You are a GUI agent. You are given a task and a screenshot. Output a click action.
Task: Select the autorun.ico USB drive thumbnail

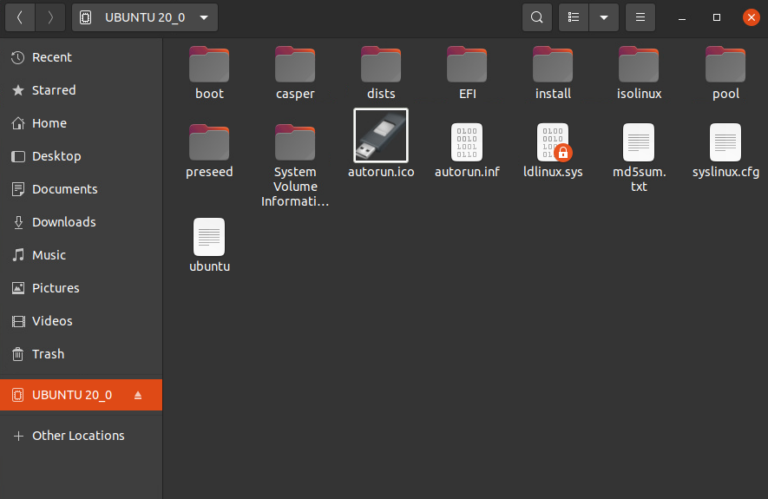[x=381, y=135]
